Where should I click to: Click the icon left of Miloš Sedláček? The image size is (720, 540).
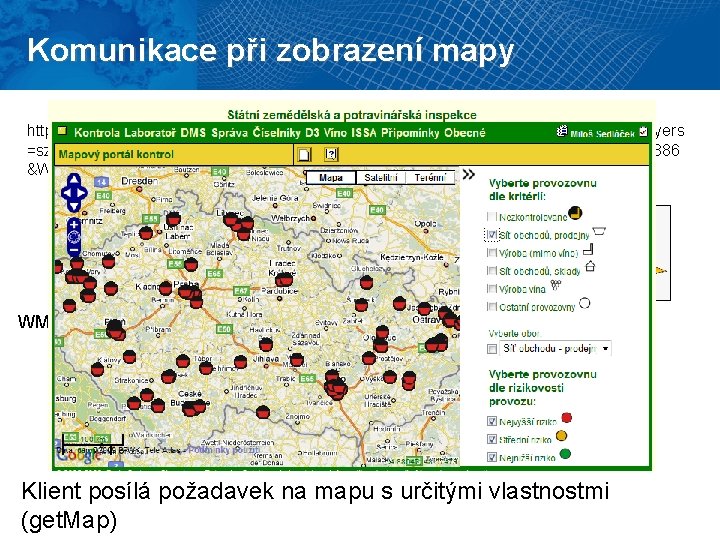pos(562,131)
